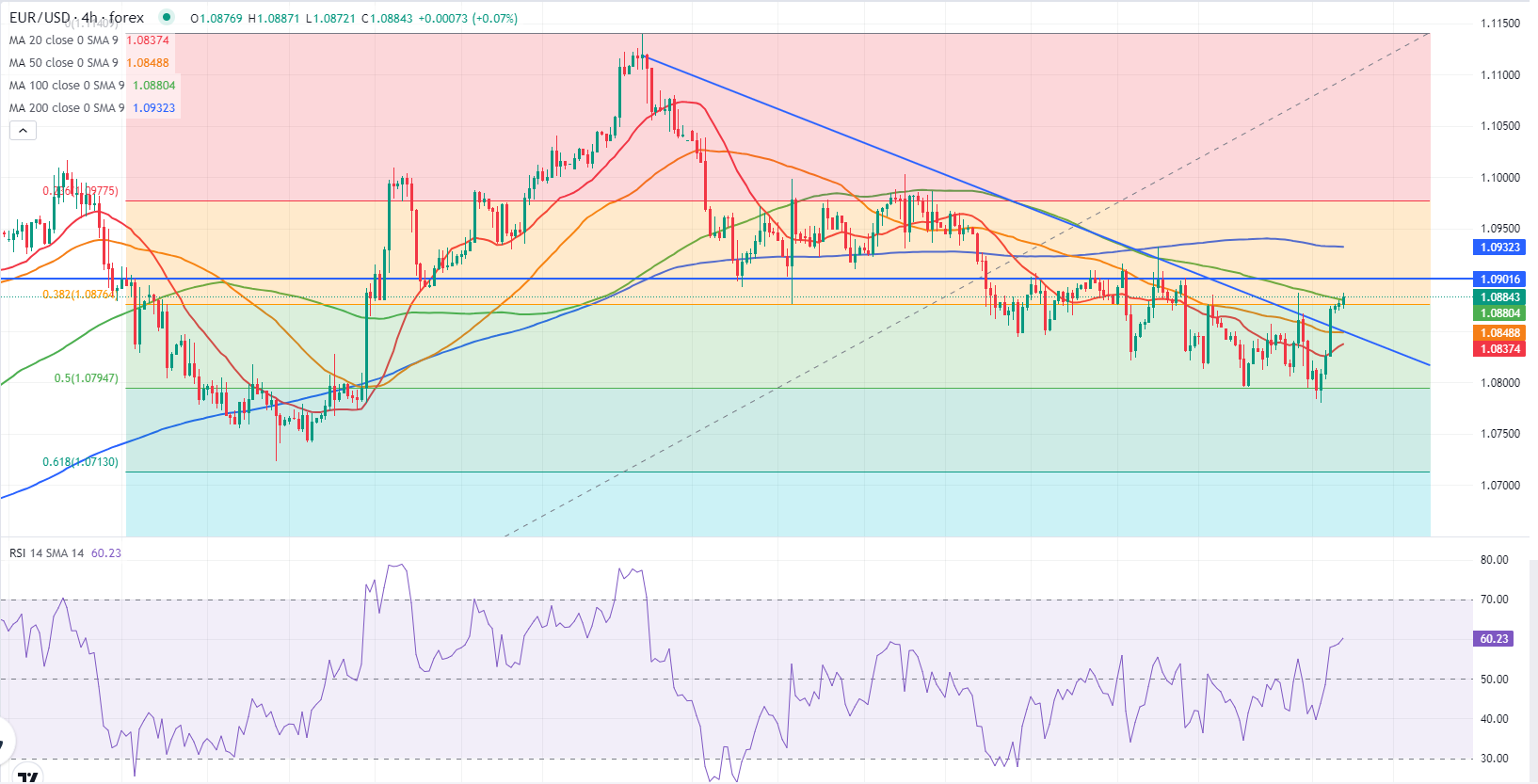Click the purple 60.23 RSI axis label
The image size is (1538, 784).
click(1494, 639)
